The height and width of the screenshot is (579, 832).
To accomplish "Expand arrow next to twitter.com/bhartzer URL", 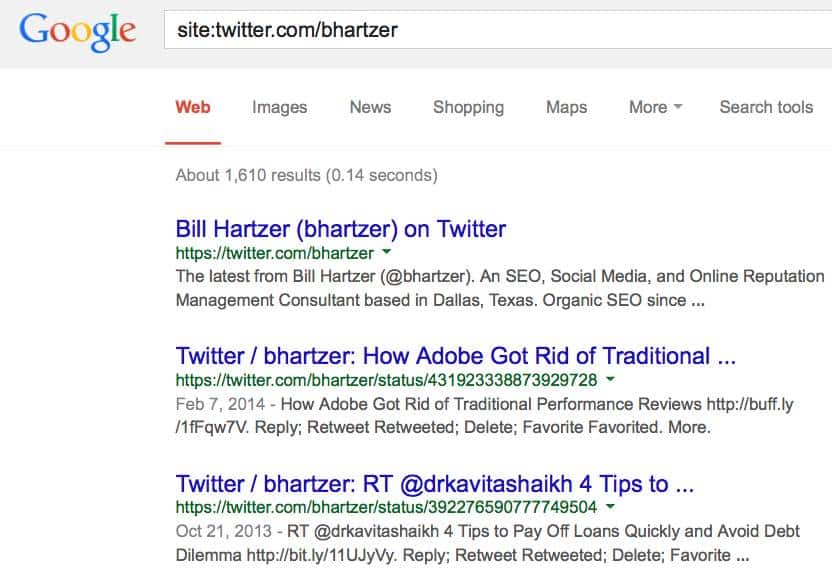I will [x=386, y=252].
